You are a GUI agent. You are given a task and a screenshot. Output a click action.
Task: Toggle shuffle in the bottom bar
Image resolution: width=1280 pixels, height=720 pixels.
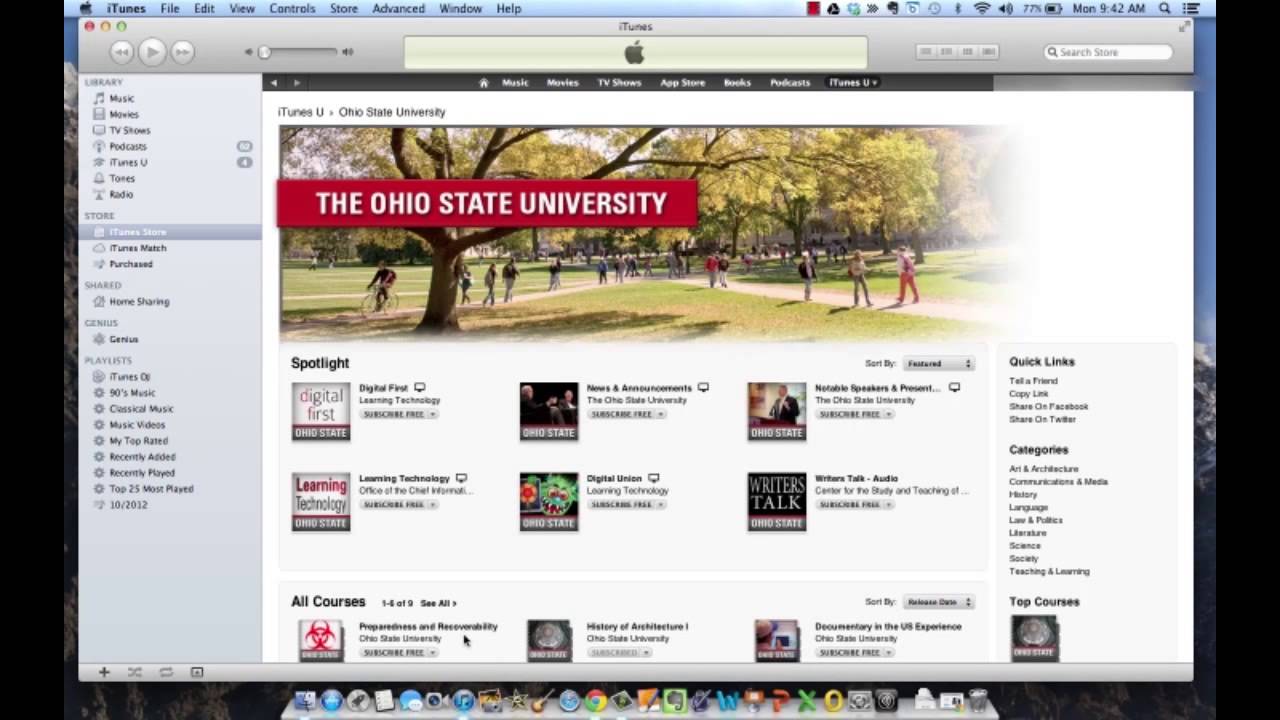(134, 672)
